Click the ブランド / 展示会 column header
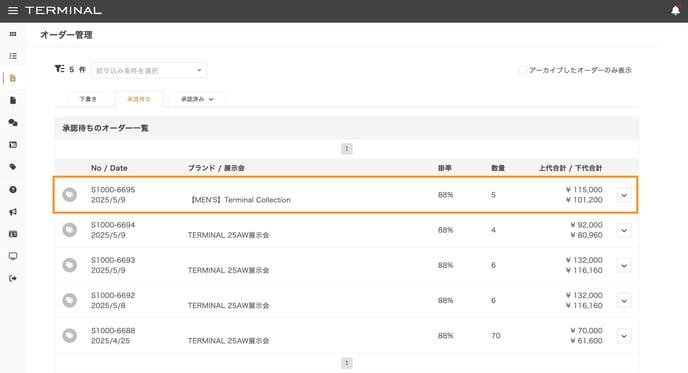 coord(216,168)
